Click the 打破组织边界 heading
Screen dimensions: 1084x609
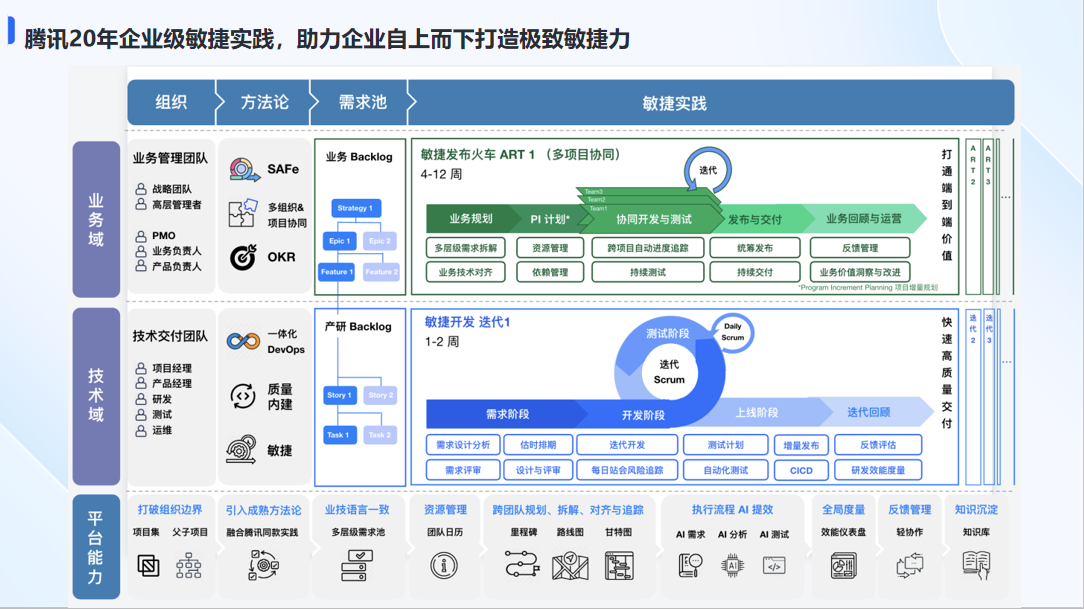[x=169, y=509]
